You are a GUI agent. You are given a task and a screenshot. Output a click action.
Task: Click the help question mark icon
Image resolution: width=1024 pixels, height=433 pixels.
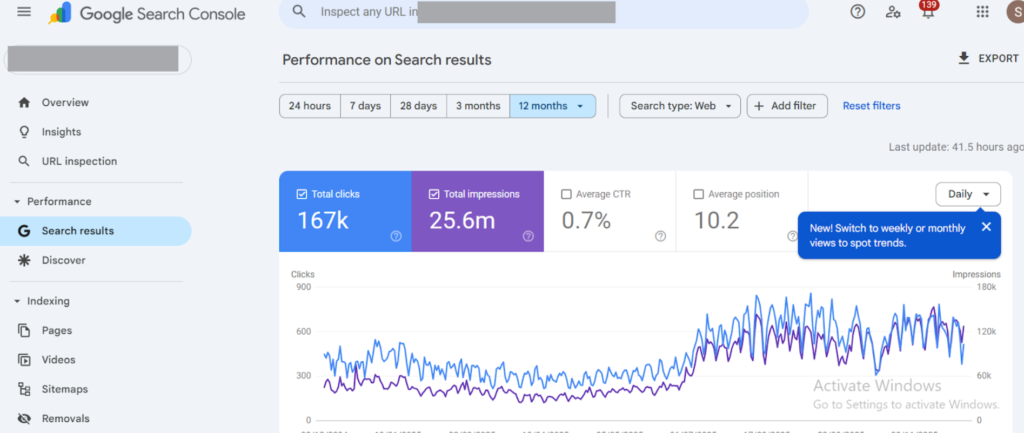(857, 12)
